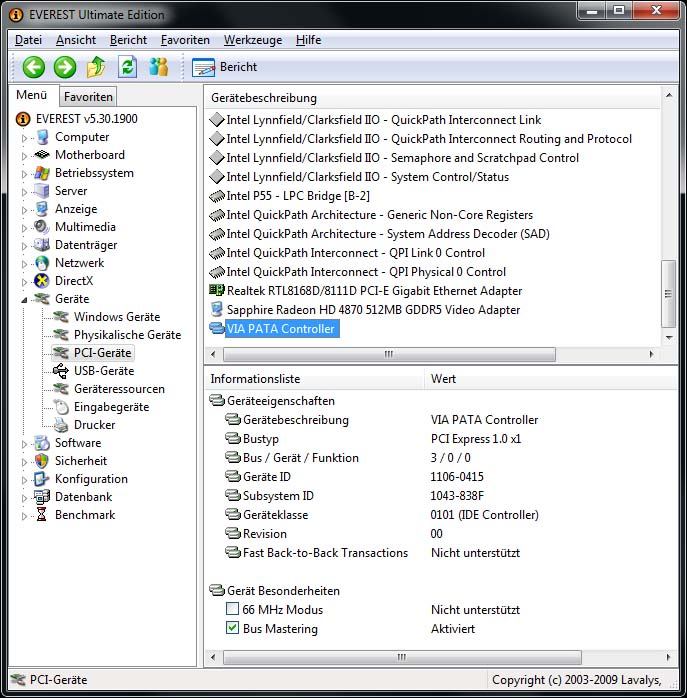Click the Multimedia speaker icon
Viewport: 687px width, 698px height.
coord(41,227)
